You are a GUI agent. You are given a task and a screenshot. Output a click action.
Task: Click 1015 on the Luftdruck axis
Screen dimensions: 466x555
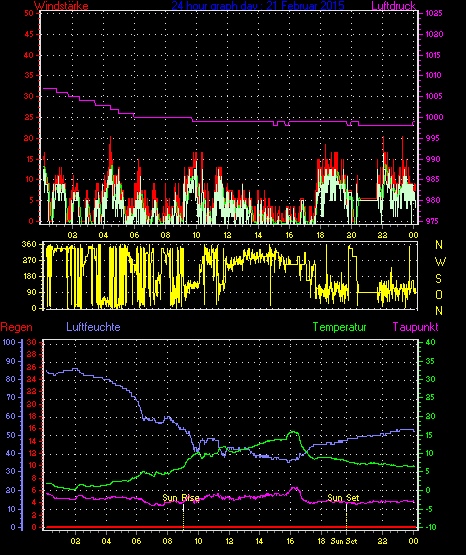tap(434, 55)
